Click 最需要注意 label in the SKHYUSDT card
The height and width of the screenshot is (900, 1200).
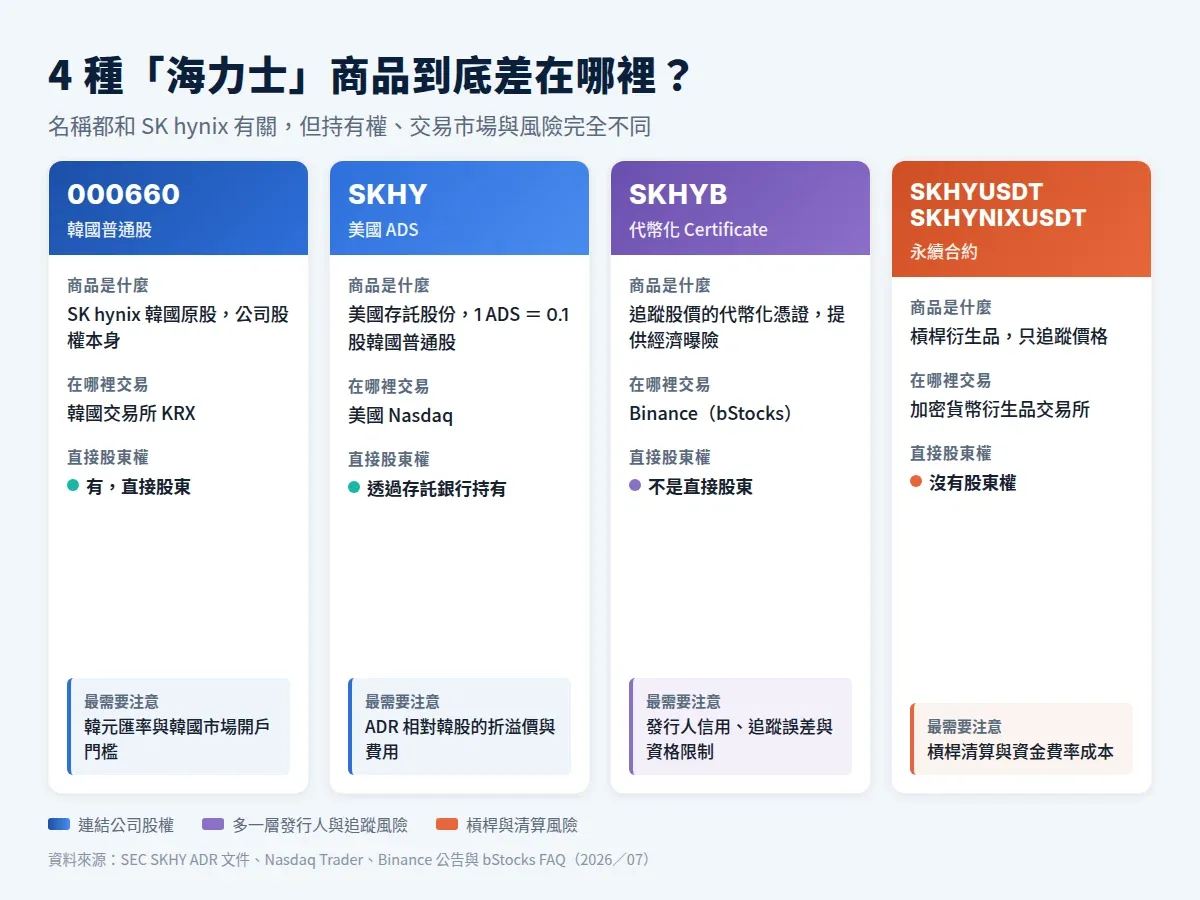pos(964,727)
